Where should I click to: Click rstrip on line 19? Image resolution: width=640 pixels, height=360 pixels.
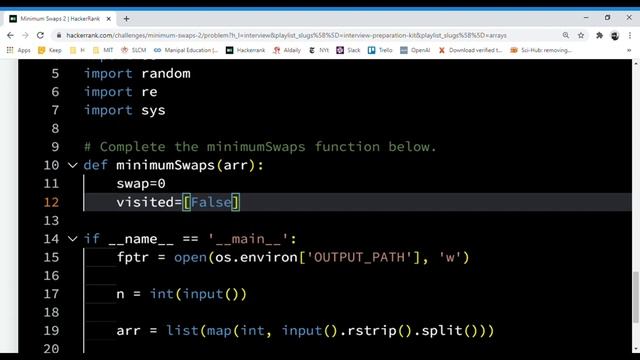click(372, 331)
